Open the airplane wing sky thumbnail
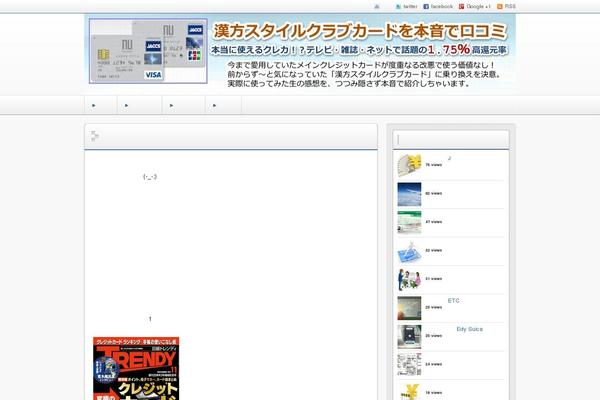The image size is (600, 400). pyautogui.click(x=409, y=194)
